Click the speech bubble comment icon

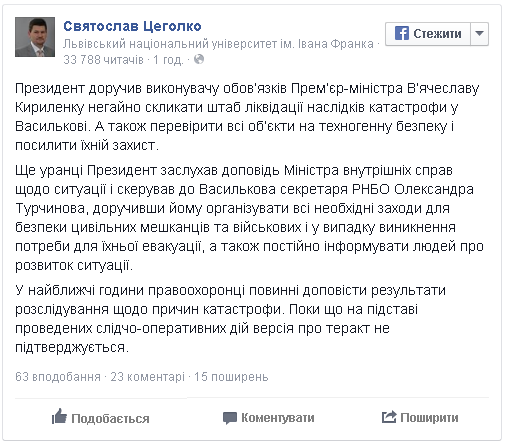tap(230, 418)
